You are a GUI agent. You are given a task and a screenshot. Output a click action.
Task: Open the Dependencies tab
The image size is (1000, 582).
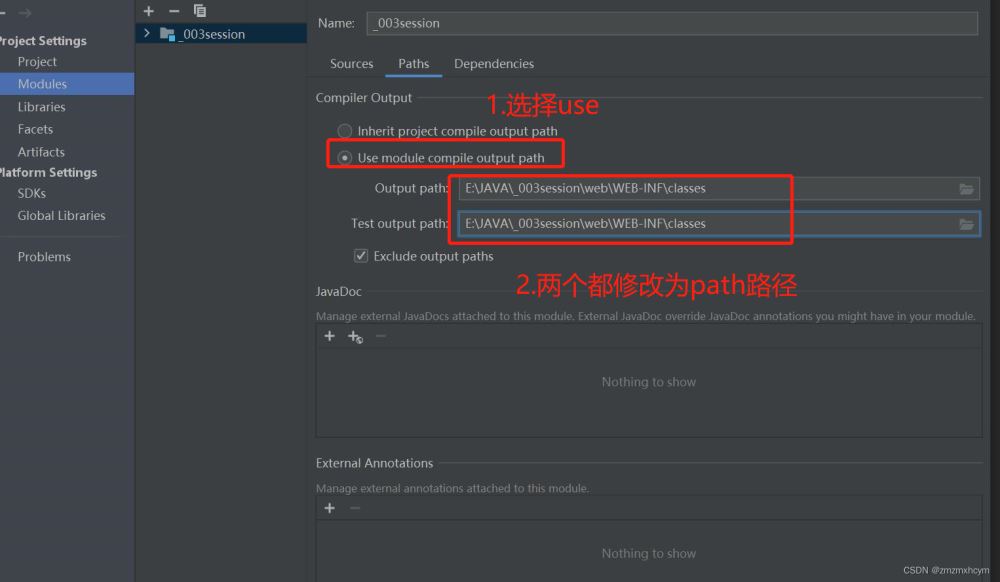(493, 64)
